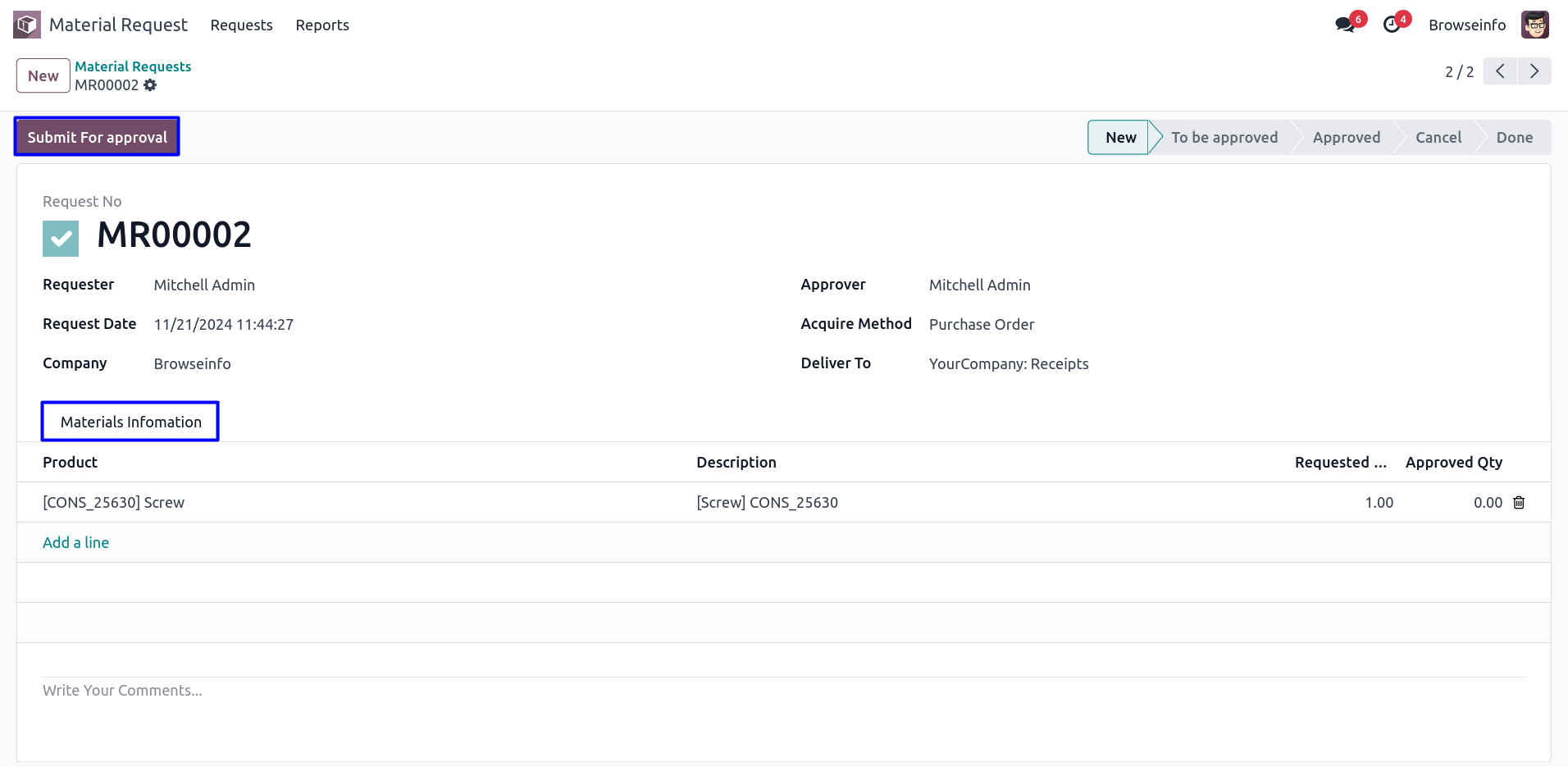This screenshot has height=767, width=1568.
Task: Open the activities clock icon
Action: (x=1392, y=25)
